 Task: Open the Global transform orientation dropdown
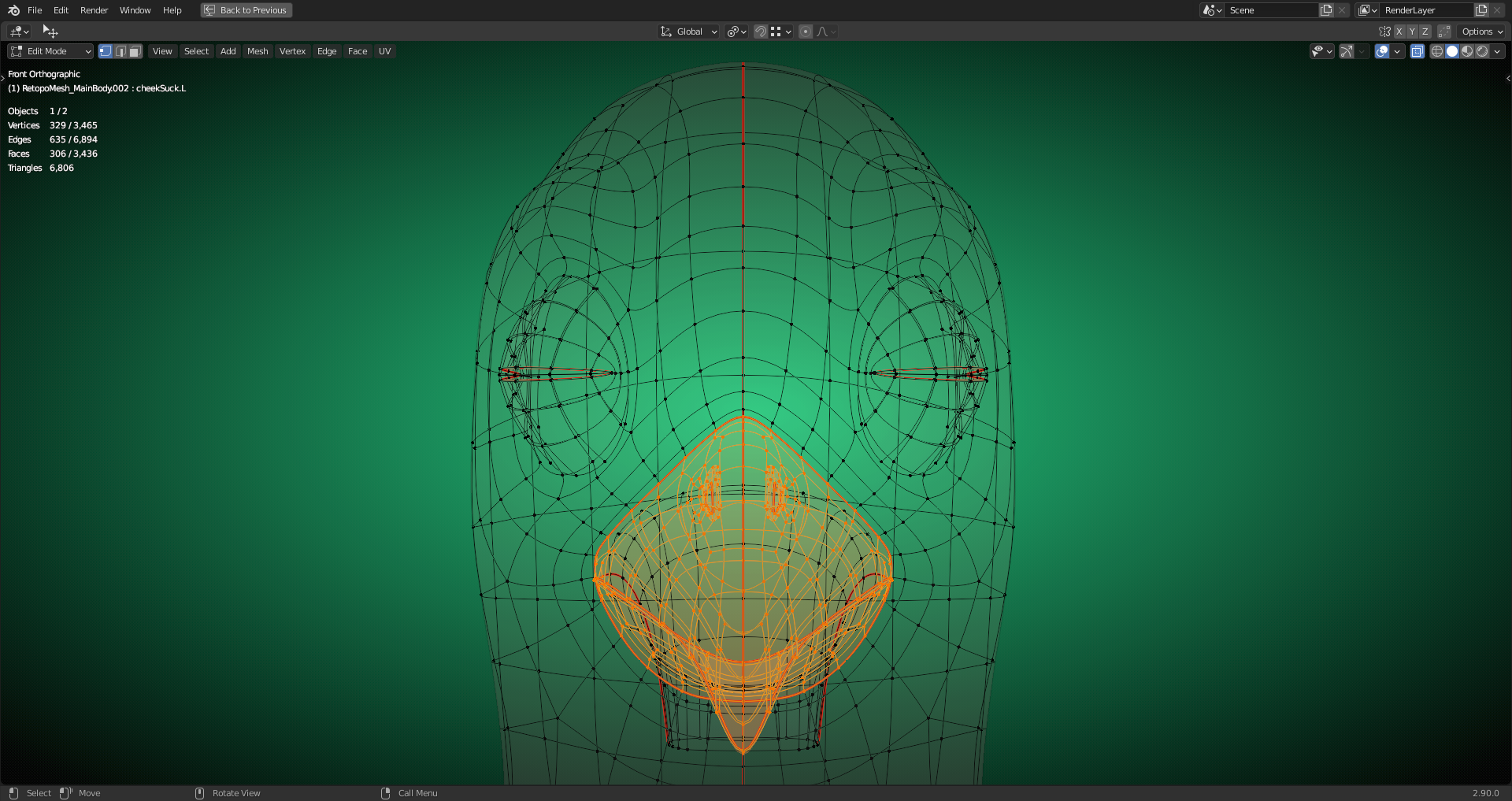coord(687,31)
